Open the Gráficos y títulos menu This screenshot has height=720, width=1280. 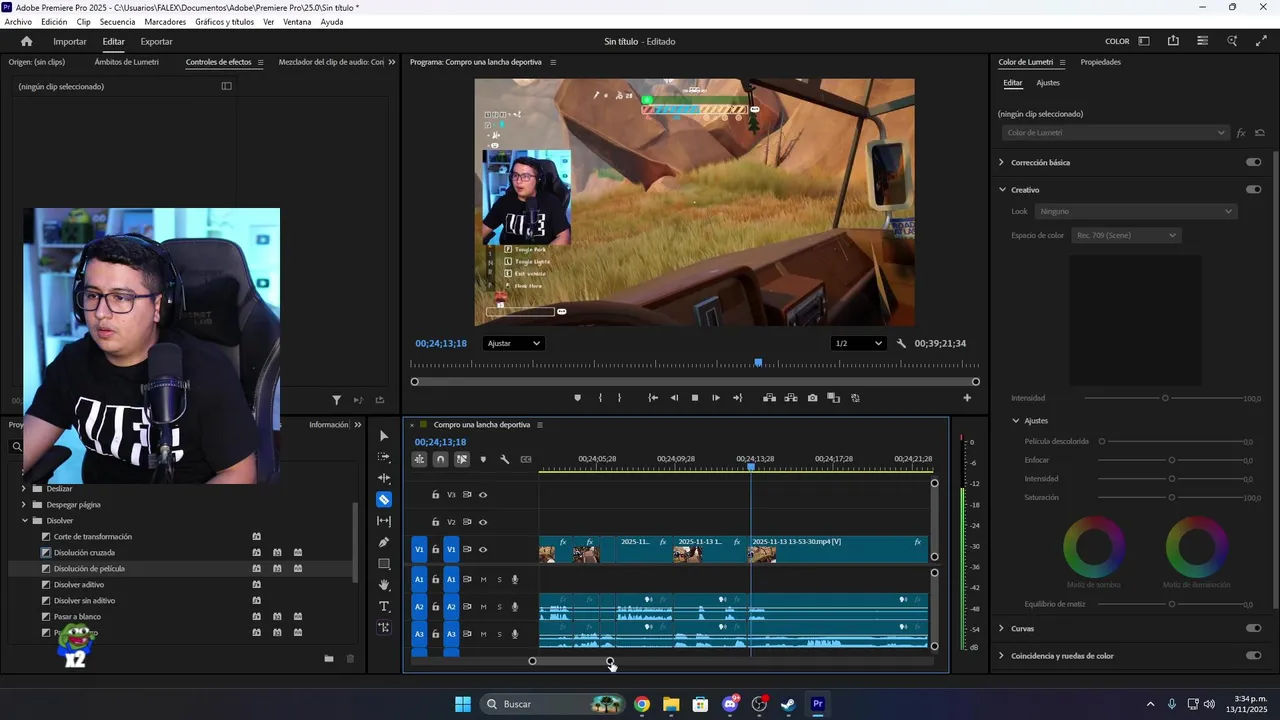(224, 22)
